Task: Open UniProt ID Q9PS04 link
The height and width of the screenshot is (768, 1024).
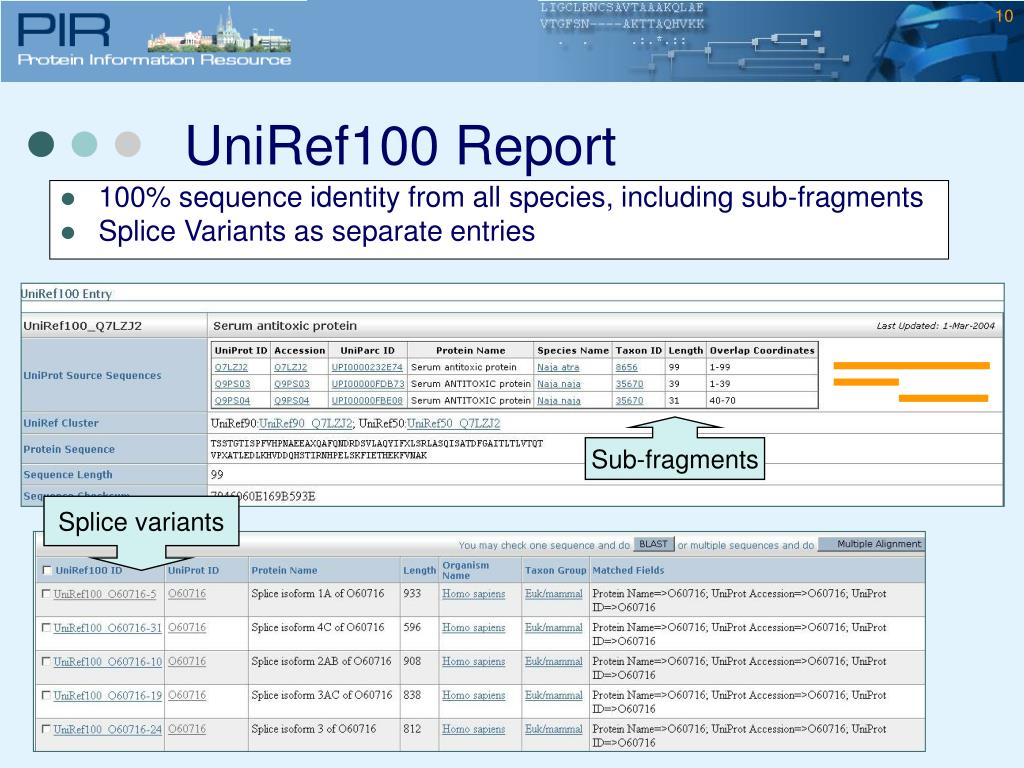Action: (232, 400)
